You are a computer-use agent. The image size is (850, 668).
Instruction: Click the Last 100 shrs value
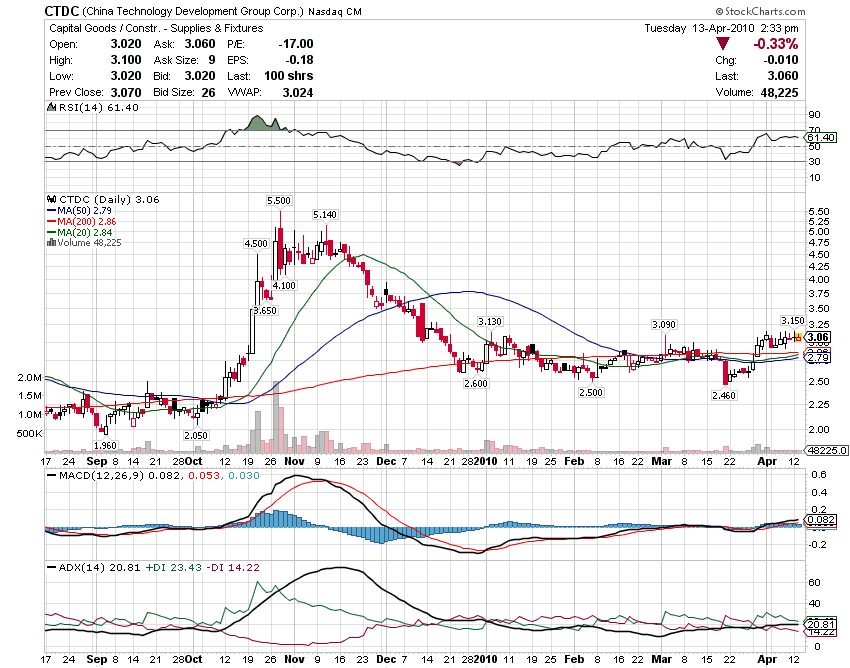288,76
